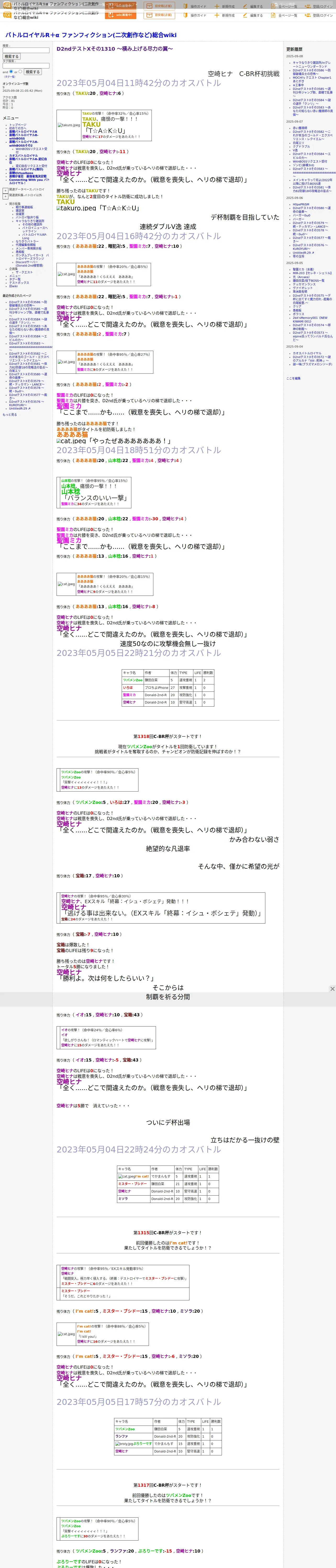Click 検索する button beside the and/or radios
The width and height of the screenshot is (336, 1568).
coord(32,72)
